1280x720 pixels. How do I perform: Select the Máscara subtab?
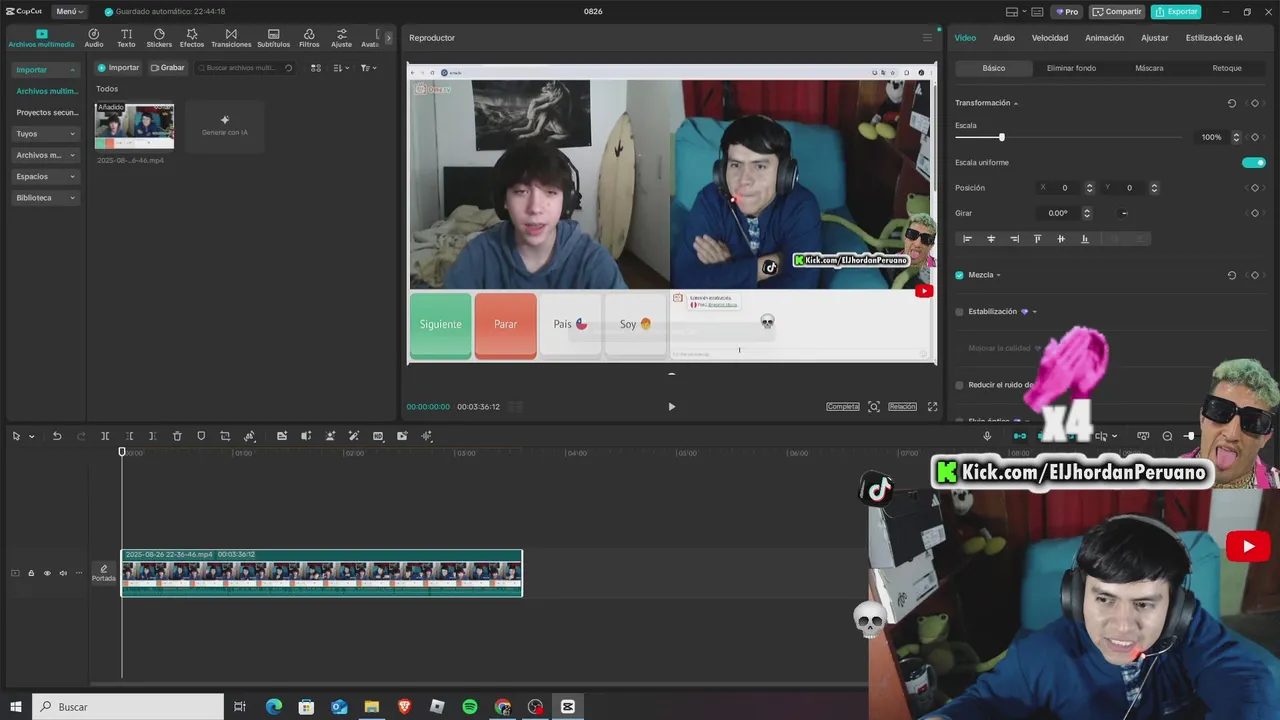(1149, 68)
